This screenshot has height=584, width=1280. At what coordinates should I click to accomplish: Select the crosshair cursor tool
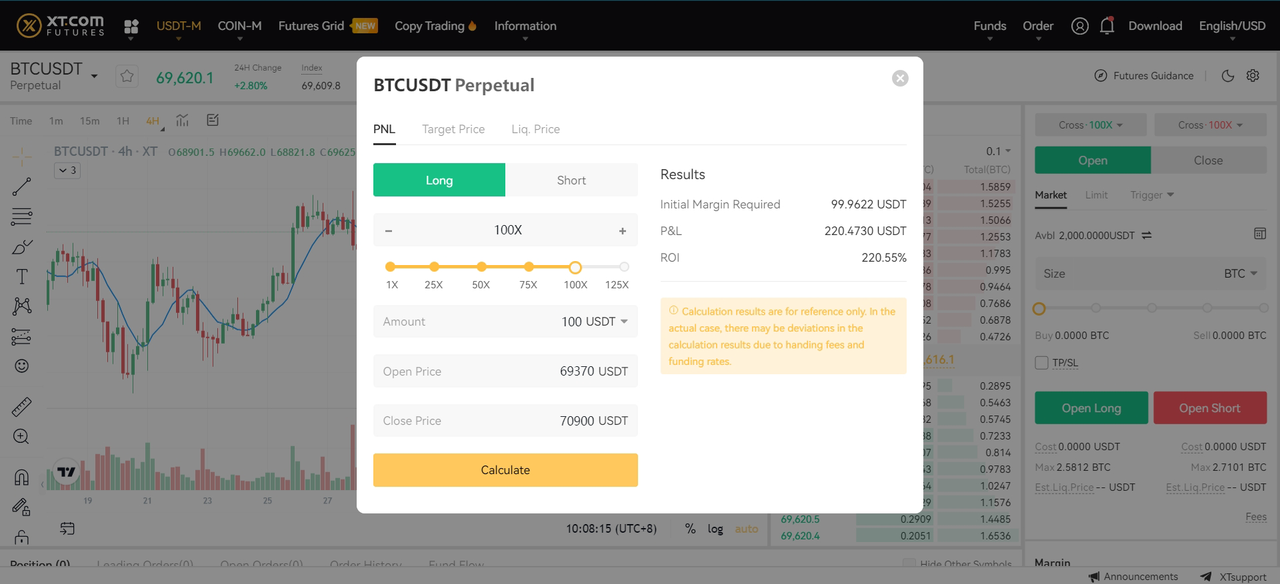21,157
